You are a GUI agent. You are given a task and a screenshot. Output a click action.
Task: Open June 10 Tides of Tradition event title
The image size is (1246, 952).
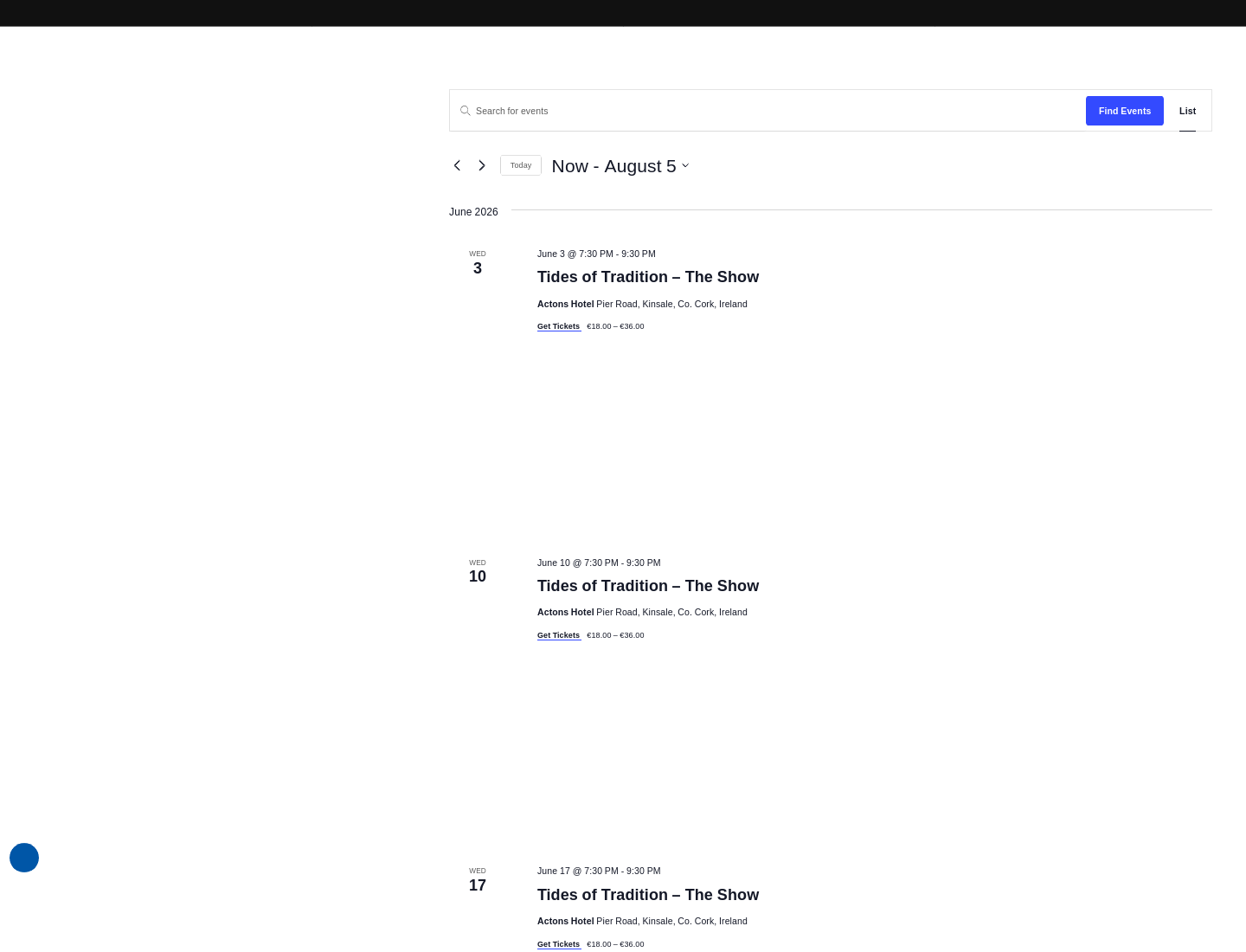(648, 586)
